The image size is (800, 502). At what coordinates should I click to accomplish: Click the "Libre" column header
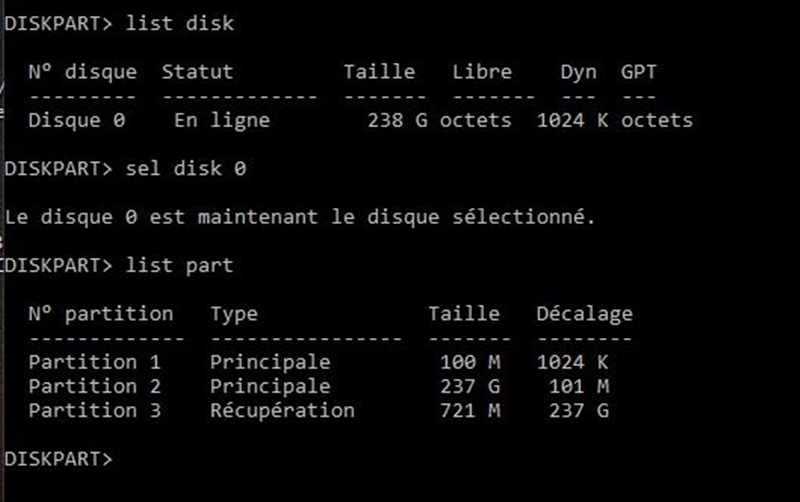pyautogui.click(x=481, y=72)
